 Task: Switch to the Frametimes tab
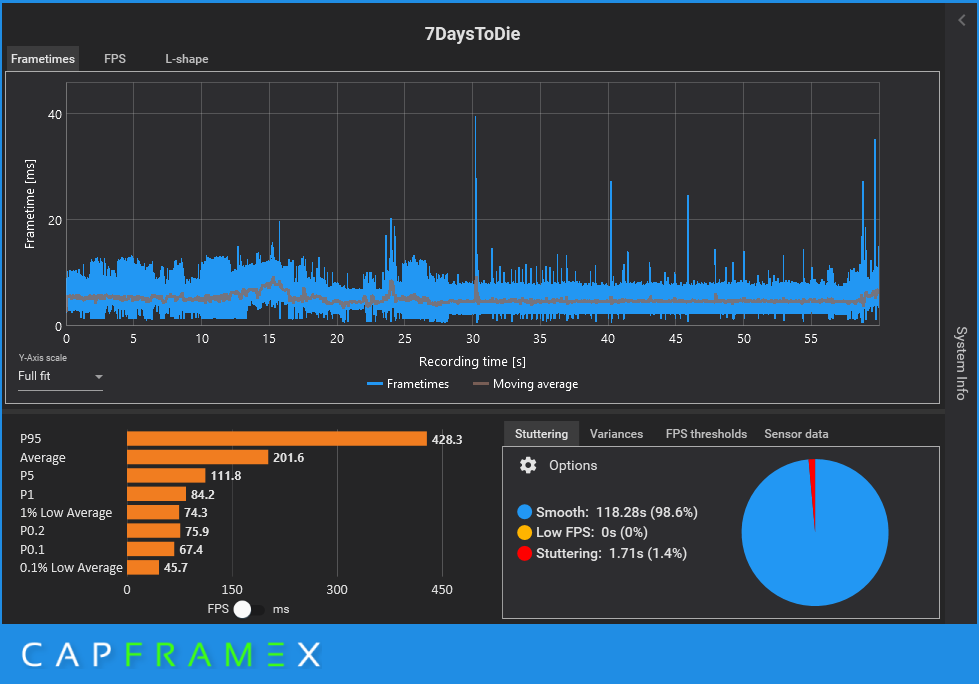point(42,59)
